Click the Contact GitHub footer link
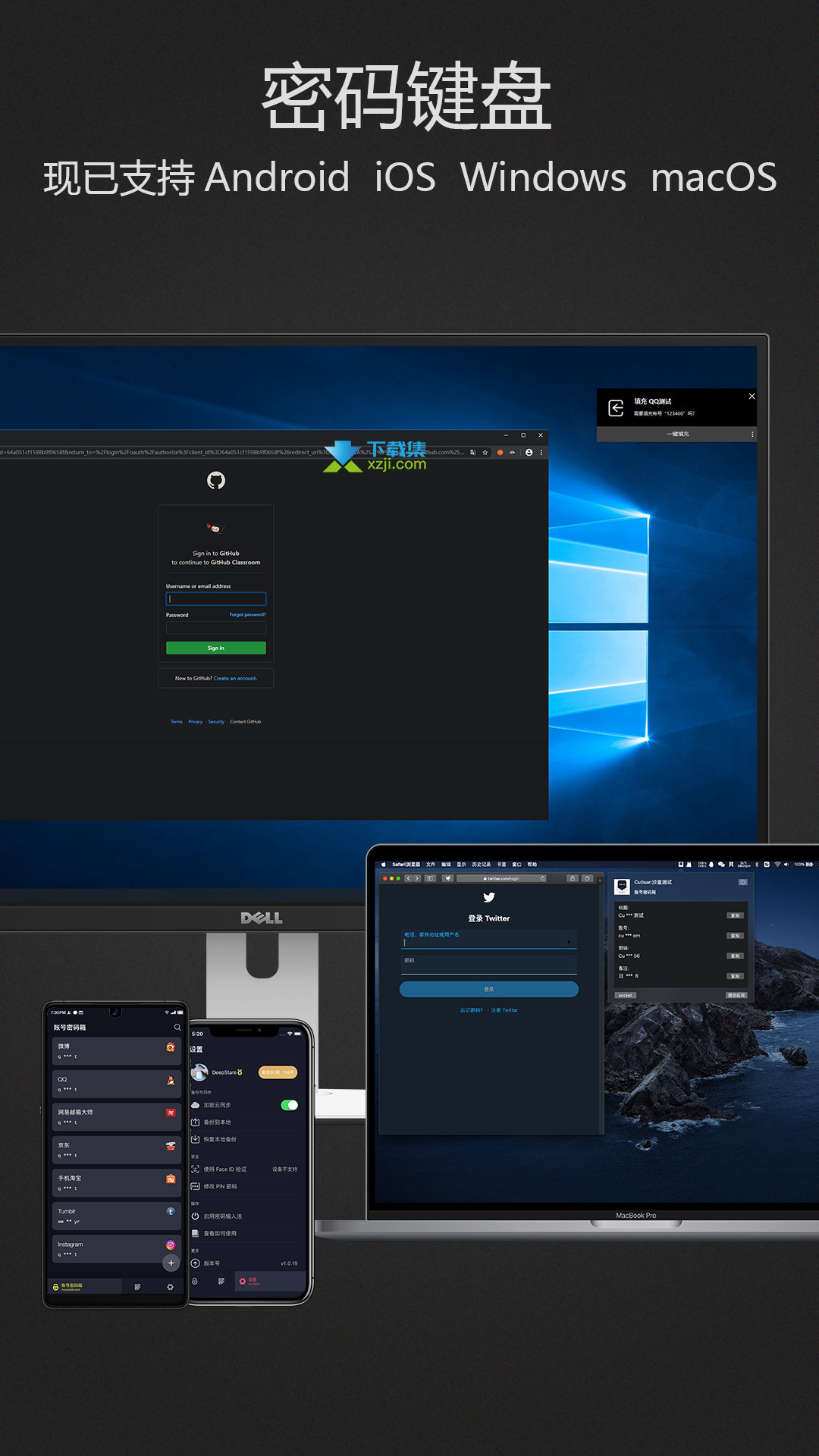Image resolution: width=819 pixels, height=1456 pixels. [x=245, y=722]
